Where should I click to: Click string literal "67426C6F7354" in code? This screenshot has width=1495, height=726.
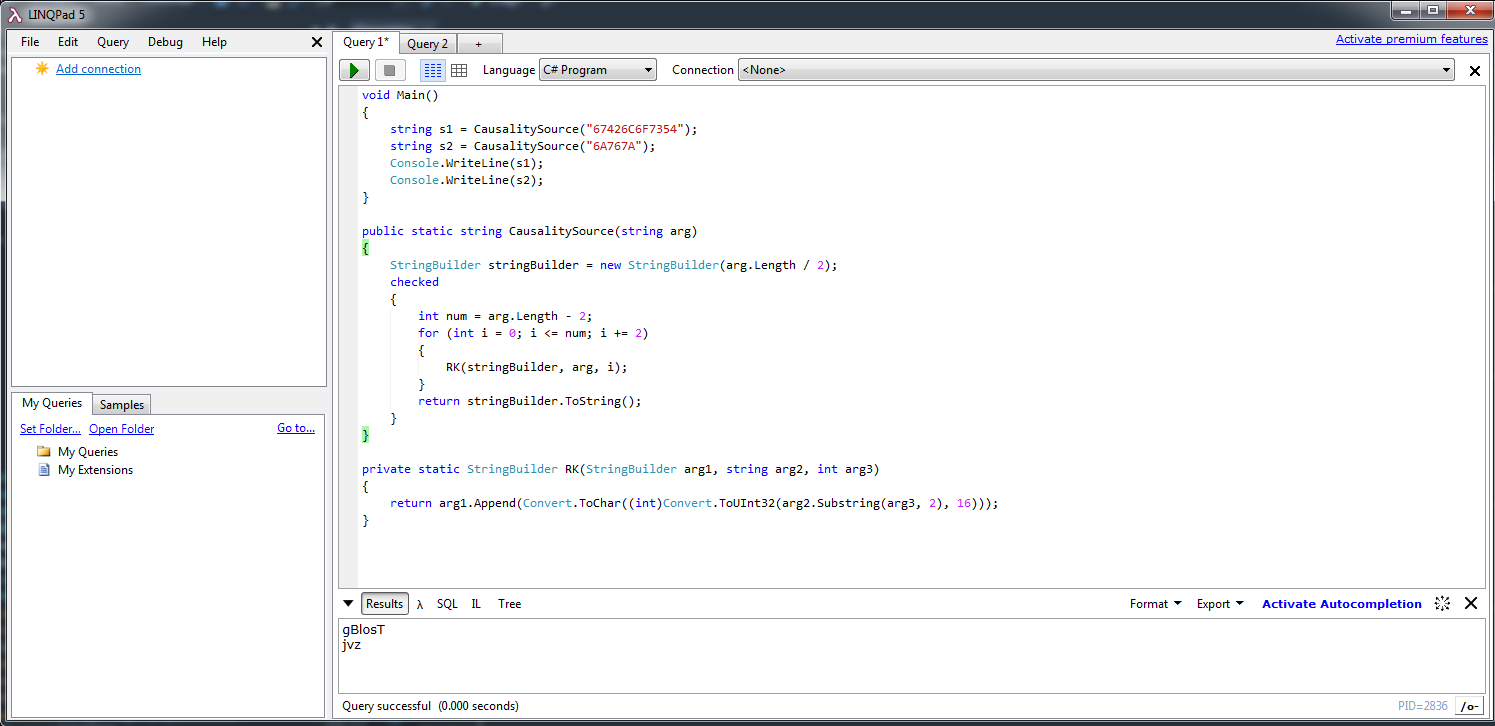[635, 129]
